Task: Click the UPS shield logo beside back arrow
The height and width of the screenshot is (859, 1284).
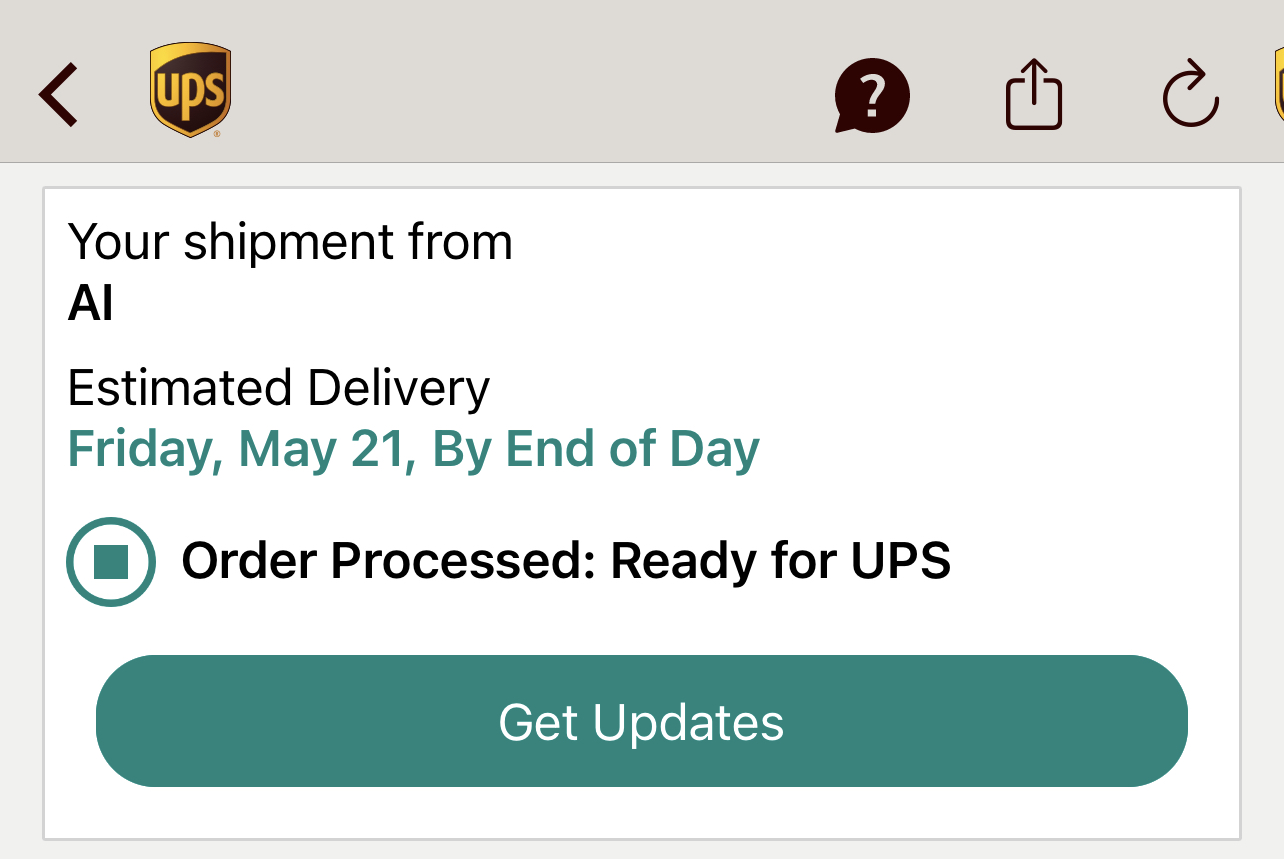Action: pos(190,90)
